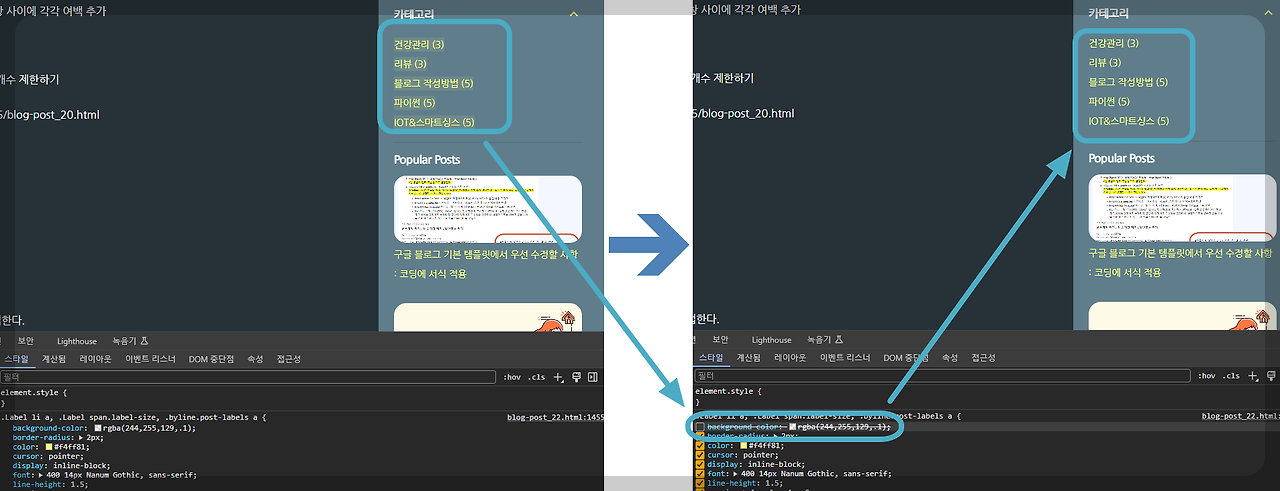Toggle :hov element state in right screenshot
Image resolution: width=1280 pixels, height=491 pixels.
[1207, 377]
